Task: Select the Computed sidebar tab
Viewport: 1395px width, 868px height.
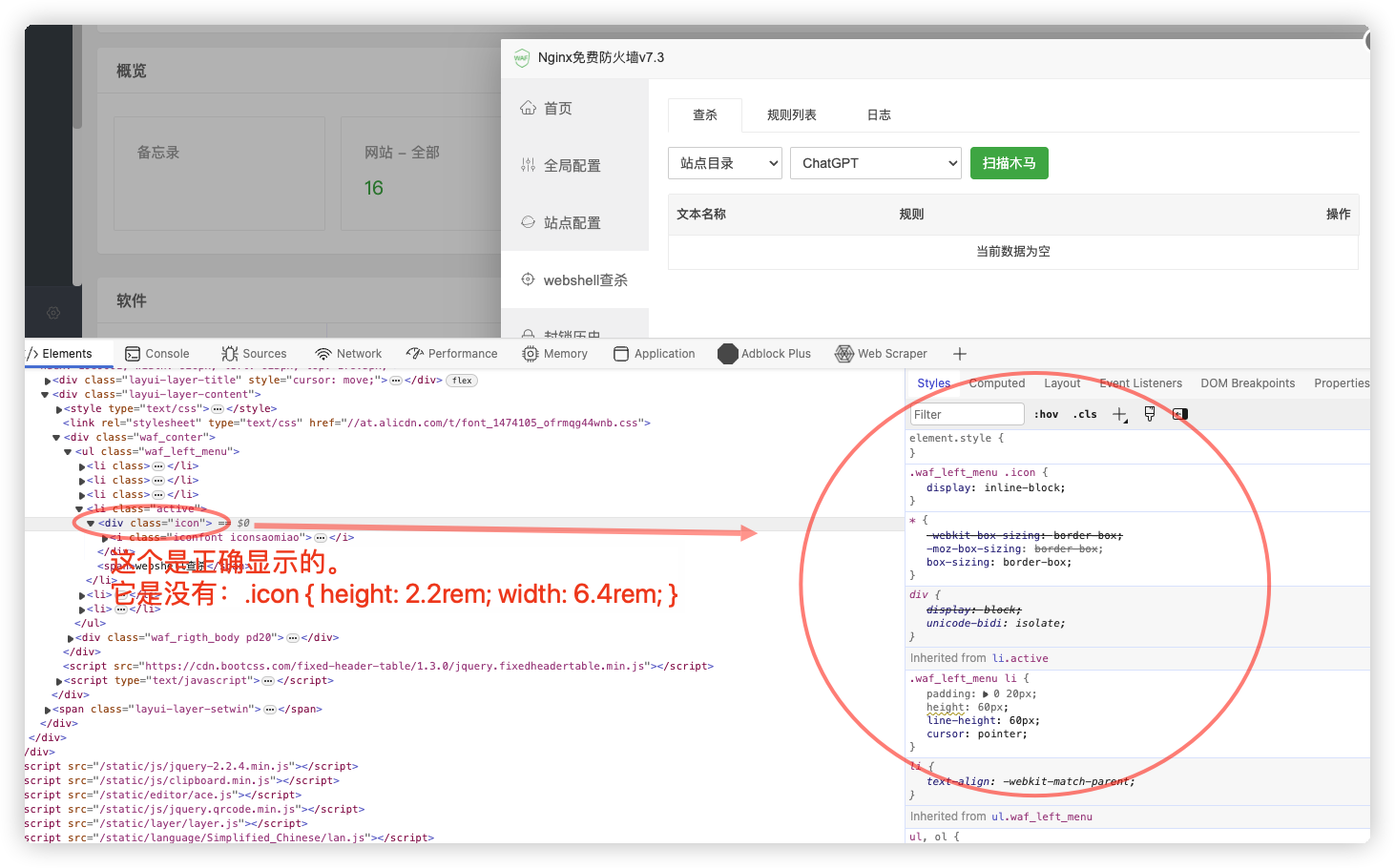Action: click(997, 383)
